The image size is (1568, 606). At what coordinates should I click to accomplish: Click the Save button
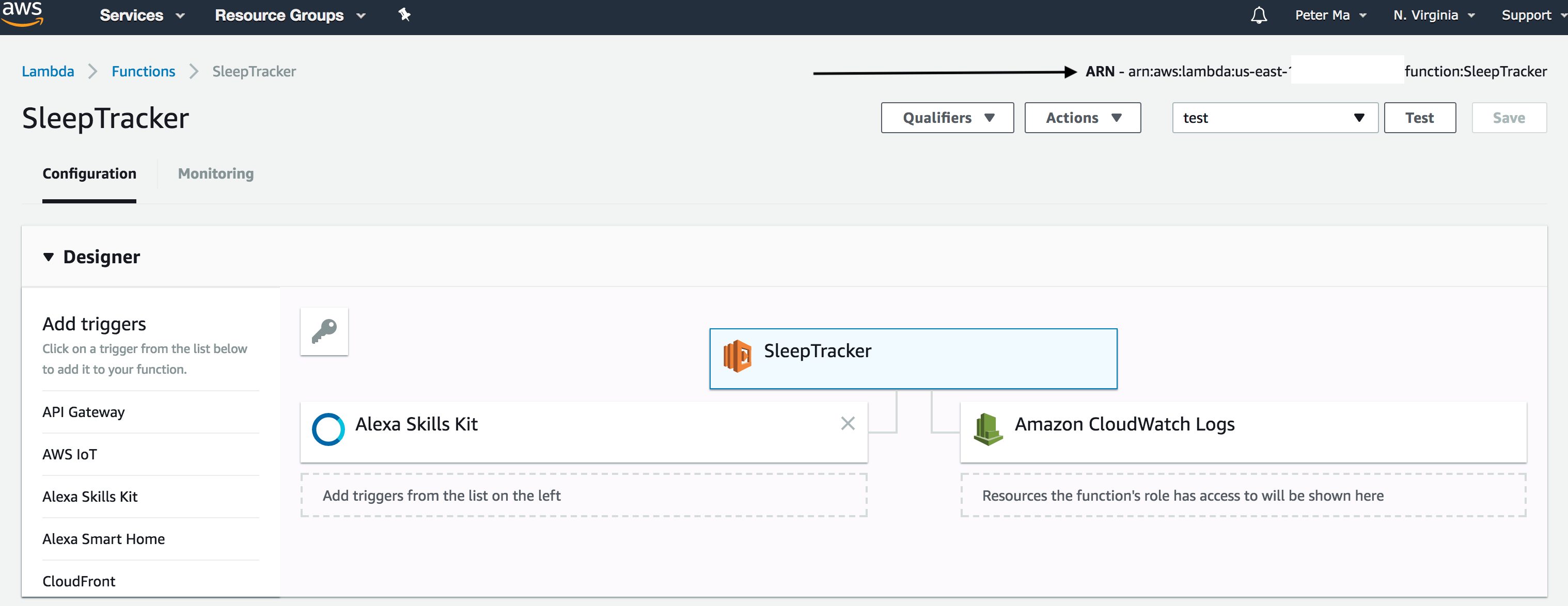[1508, 118]
